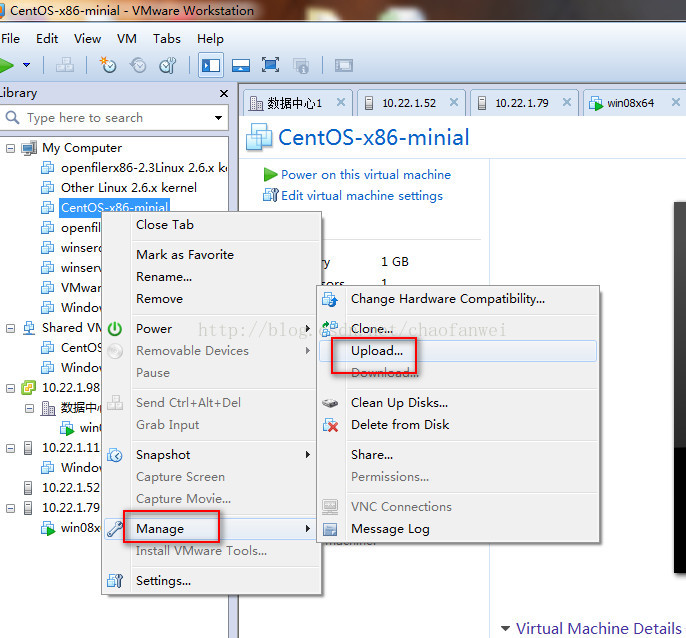Close the Library panel
Screen dimensions: 686x638
coord(224,93)
